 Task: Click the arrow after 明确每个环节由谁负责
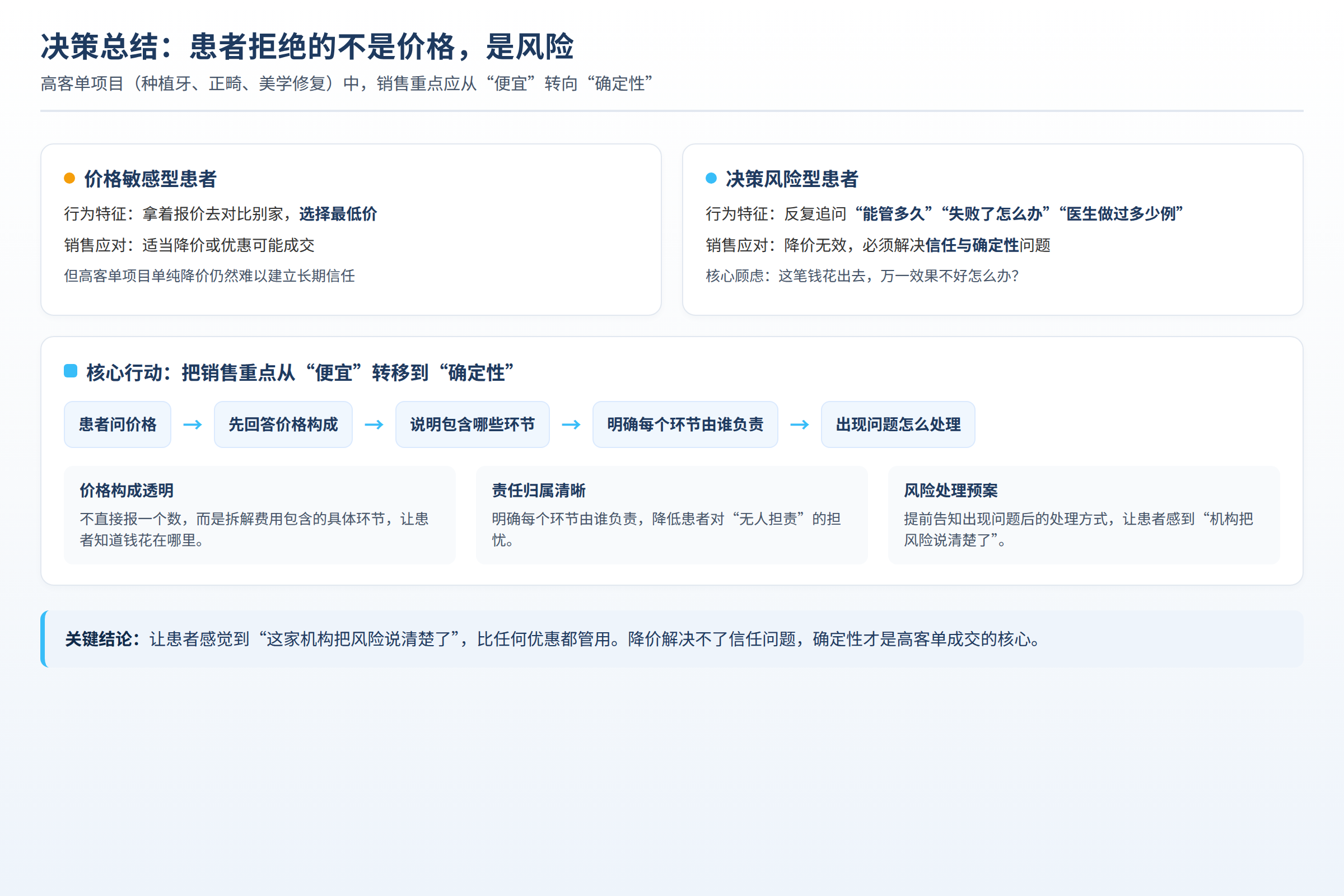coord(800,424)
